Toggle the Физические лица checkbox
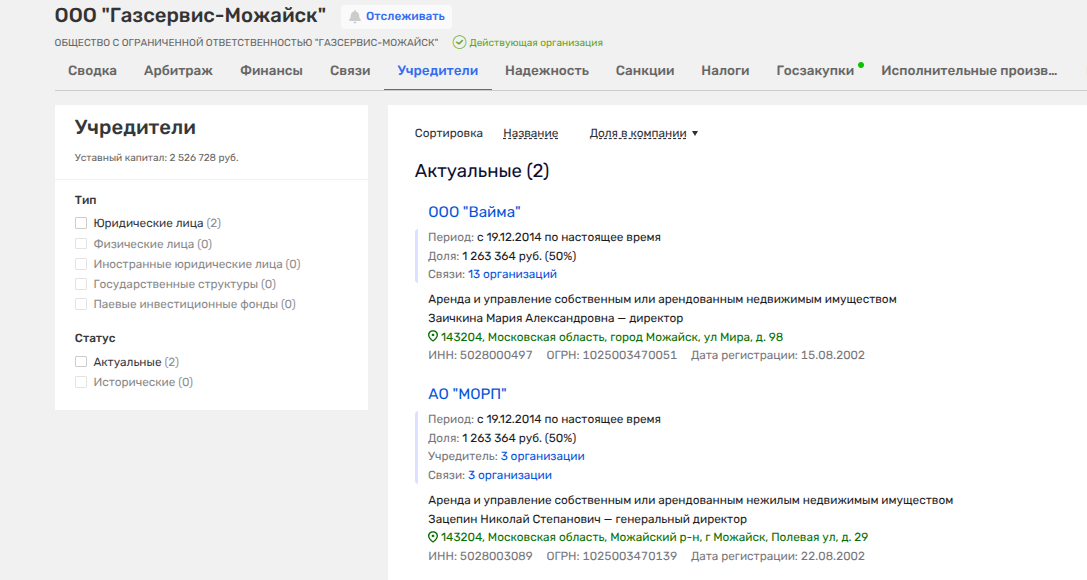This screenshot has width=1087, height=580. point(81,244)
